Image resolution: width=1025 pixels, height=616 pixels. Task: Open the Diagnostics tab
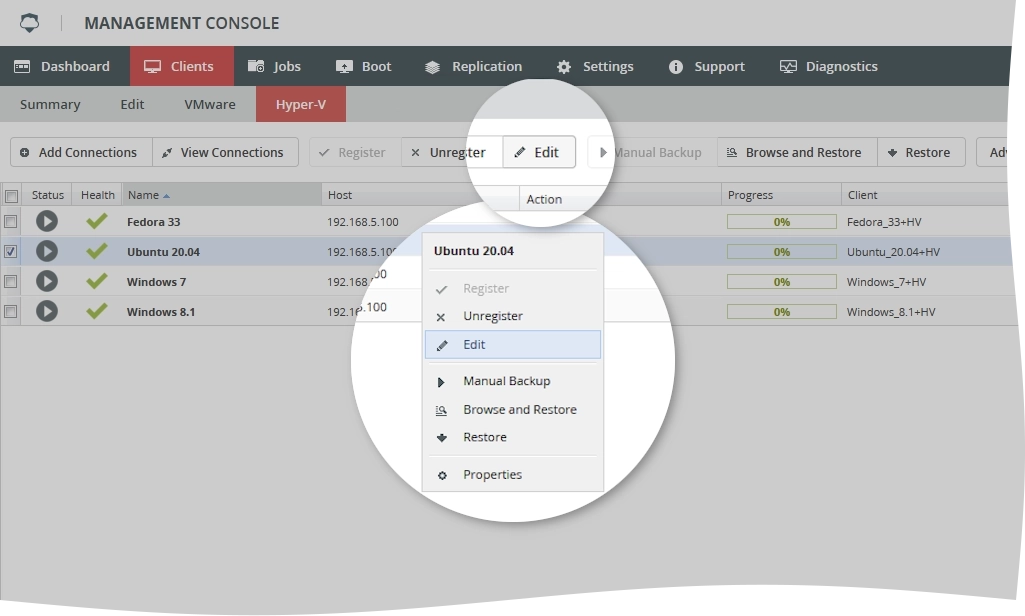(x=828, y=66)
